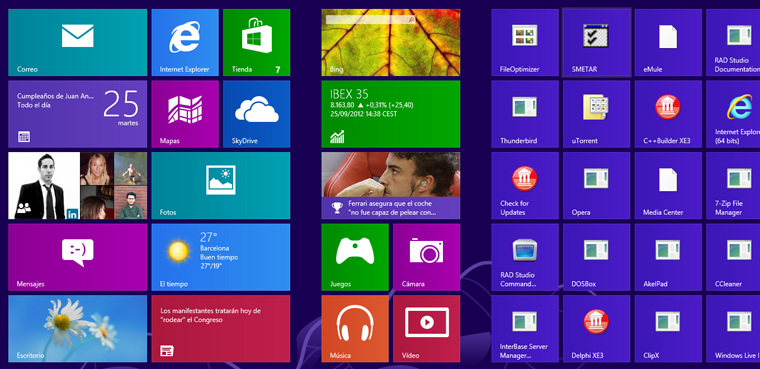Open the Mapas tile
760x369 pixels.
[185, 114]
